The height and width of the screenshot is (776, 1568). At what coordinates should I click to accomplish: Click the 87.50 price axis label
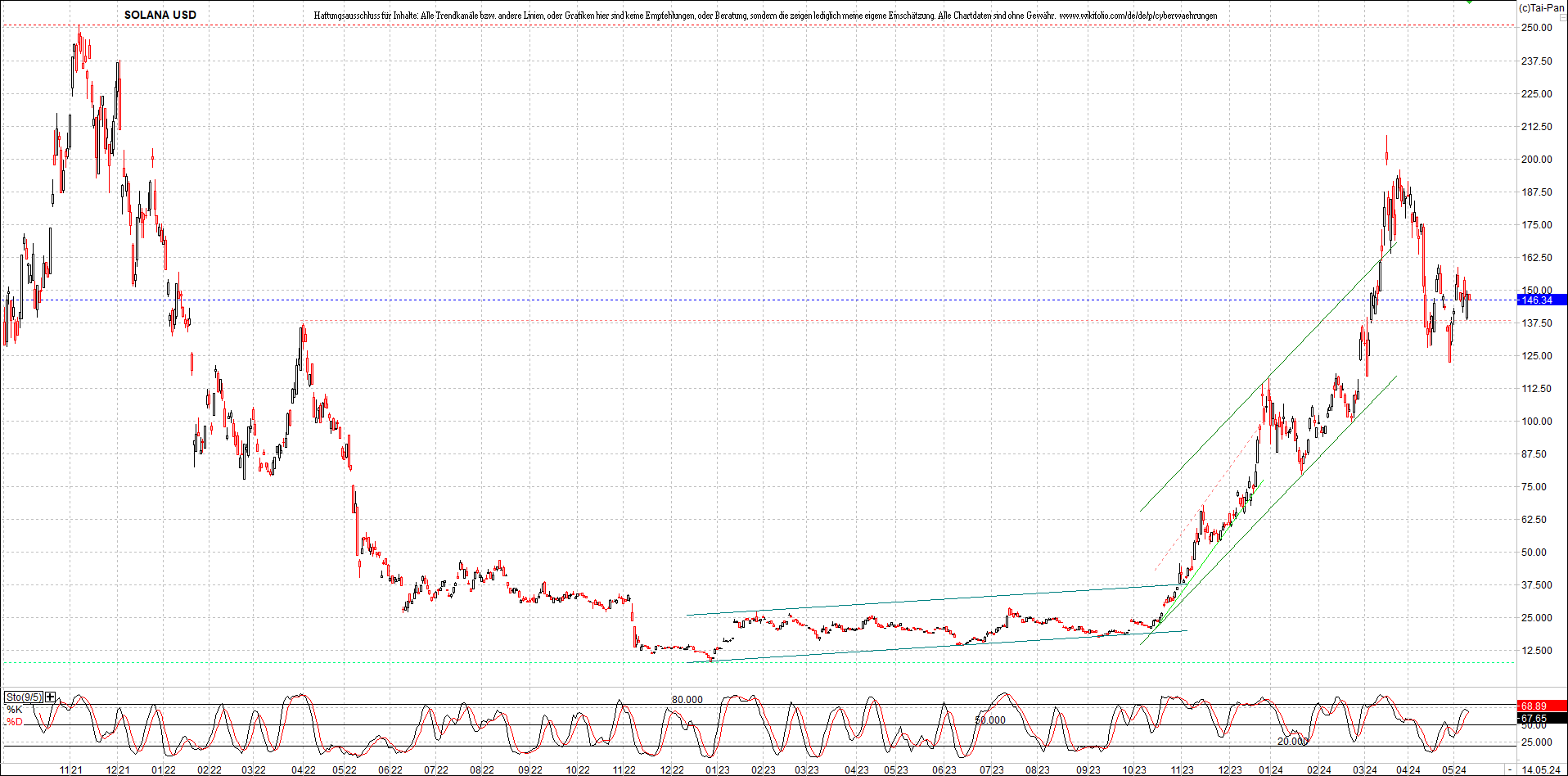[1534, 454]
